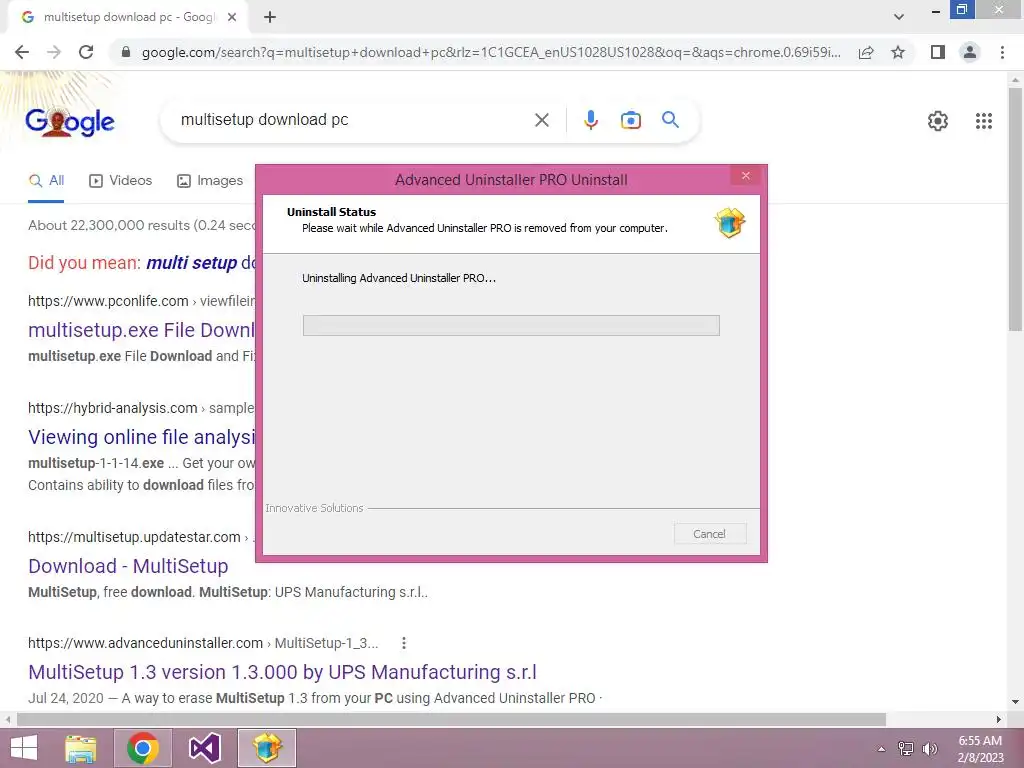Open volume control tray icon

929,749
